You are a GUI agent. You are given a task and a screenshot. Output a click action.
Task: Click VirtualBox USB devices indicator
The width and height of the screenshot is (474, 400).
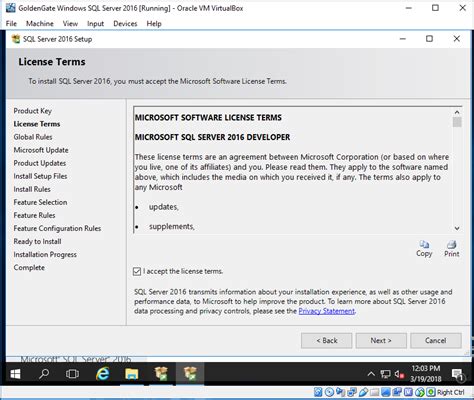tap(363, 392)
